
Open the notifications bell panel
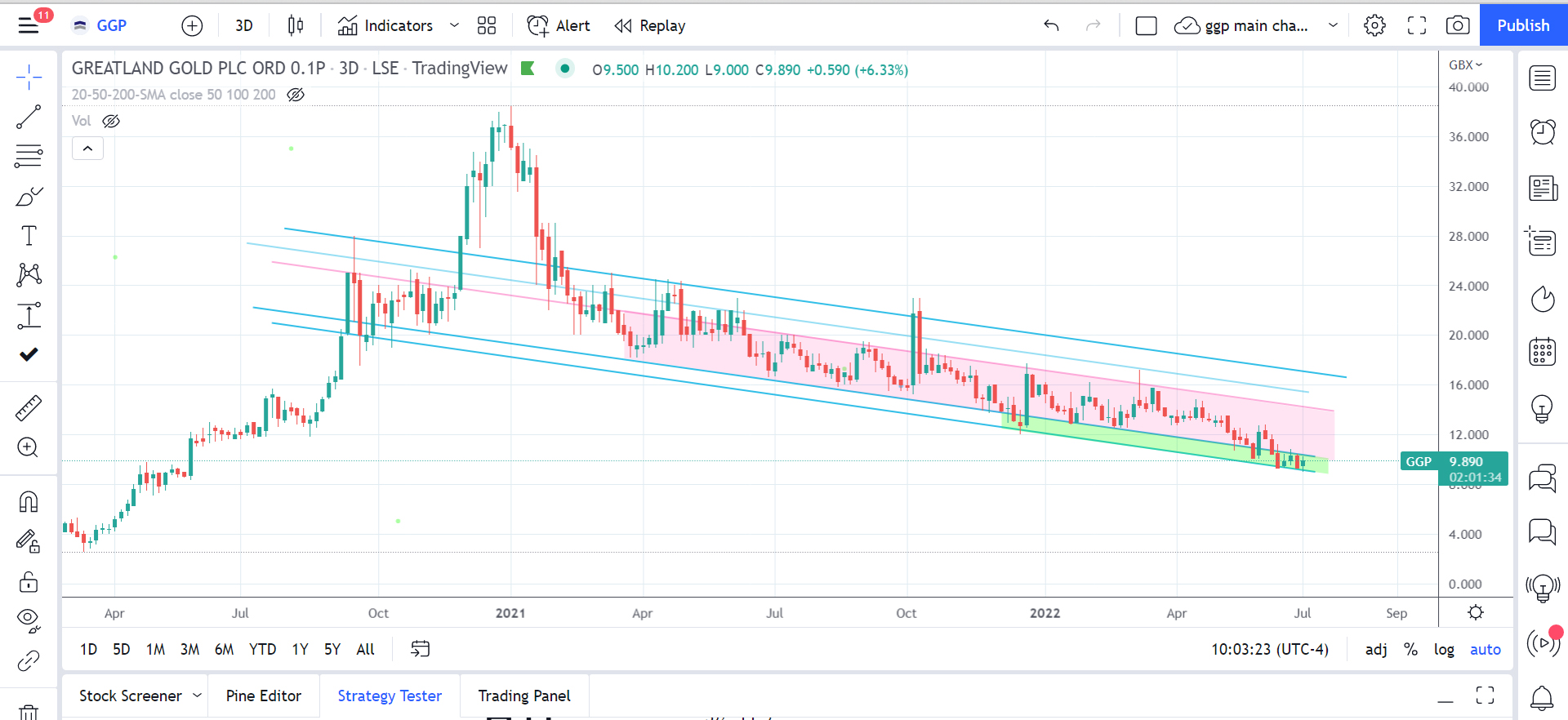pyautogui.click(x=1542, y=698)
